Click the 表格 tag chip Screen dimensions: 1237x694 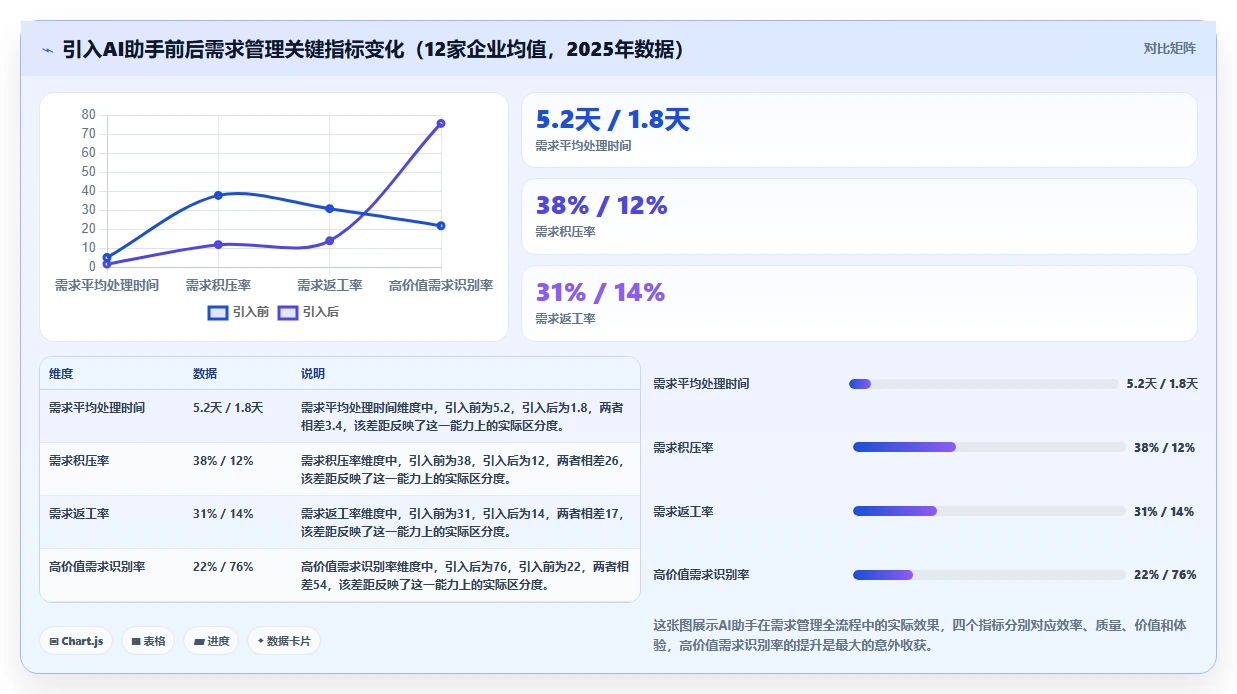coord(148,641)
